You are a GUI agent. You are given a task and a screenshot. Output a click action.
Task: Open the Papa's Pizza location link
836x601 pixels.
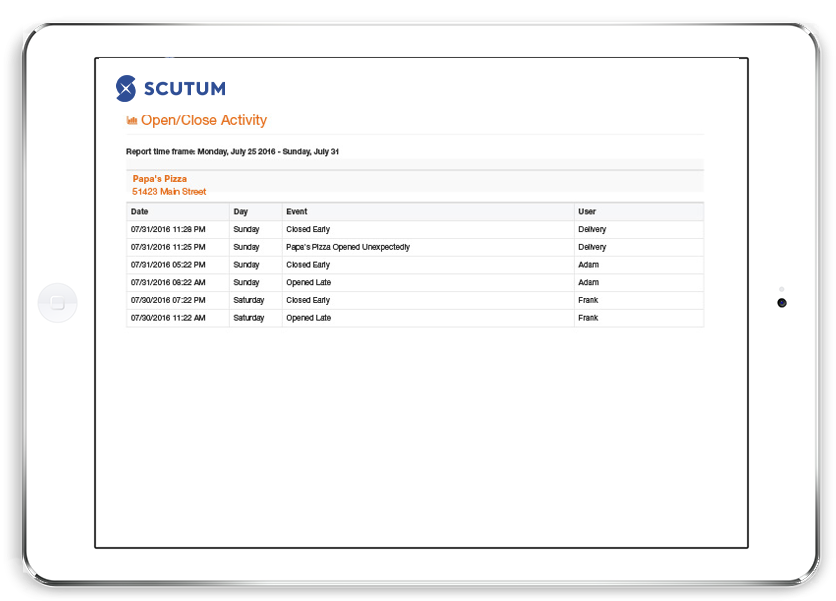pos(159,179)
